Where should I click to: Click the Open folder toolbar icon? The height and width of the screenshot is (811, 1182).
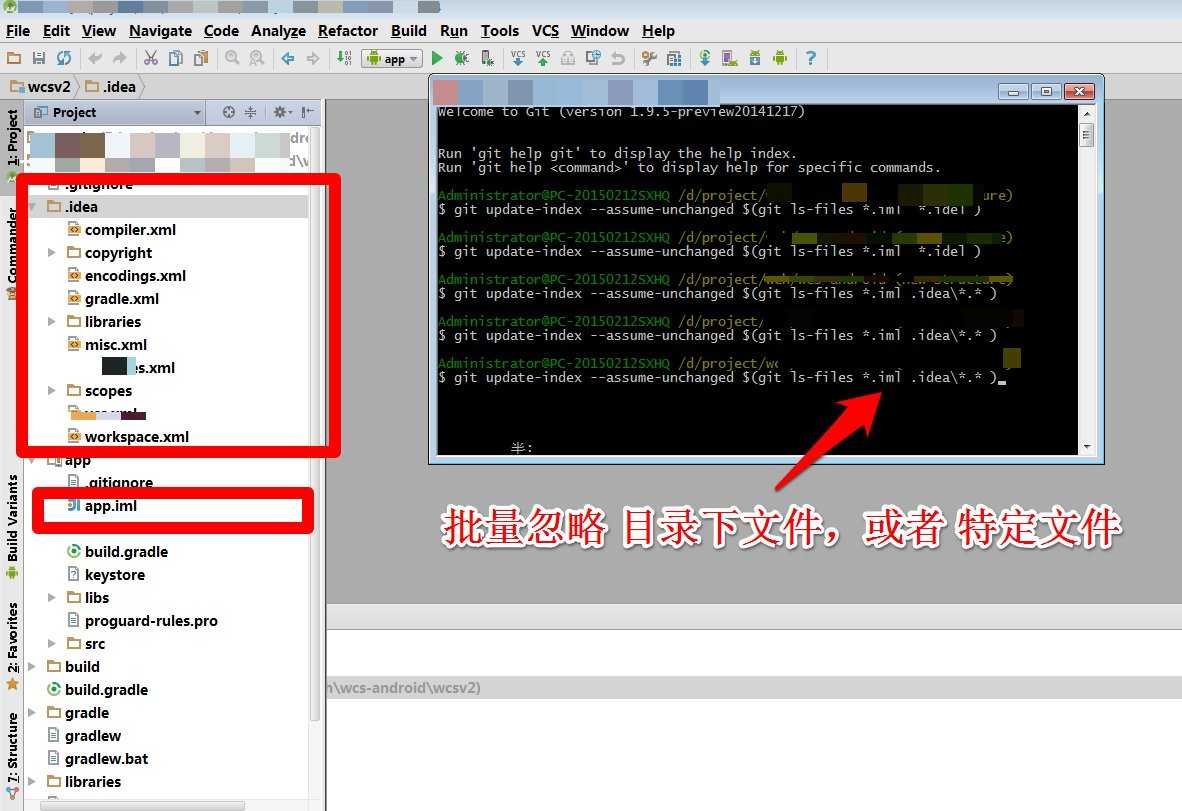pyautogui.click(x=14, y=58)
